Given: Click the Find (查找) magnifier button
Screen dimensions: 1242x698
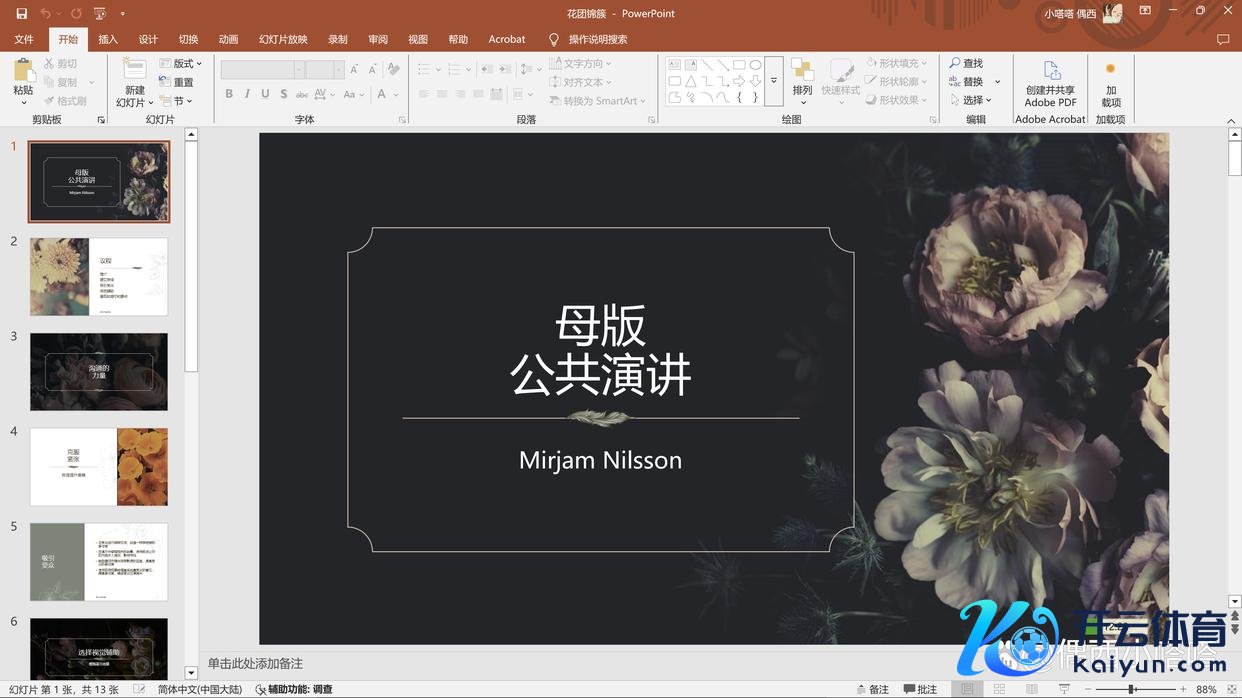Looking at the screenshot, I should coord(966,63).
